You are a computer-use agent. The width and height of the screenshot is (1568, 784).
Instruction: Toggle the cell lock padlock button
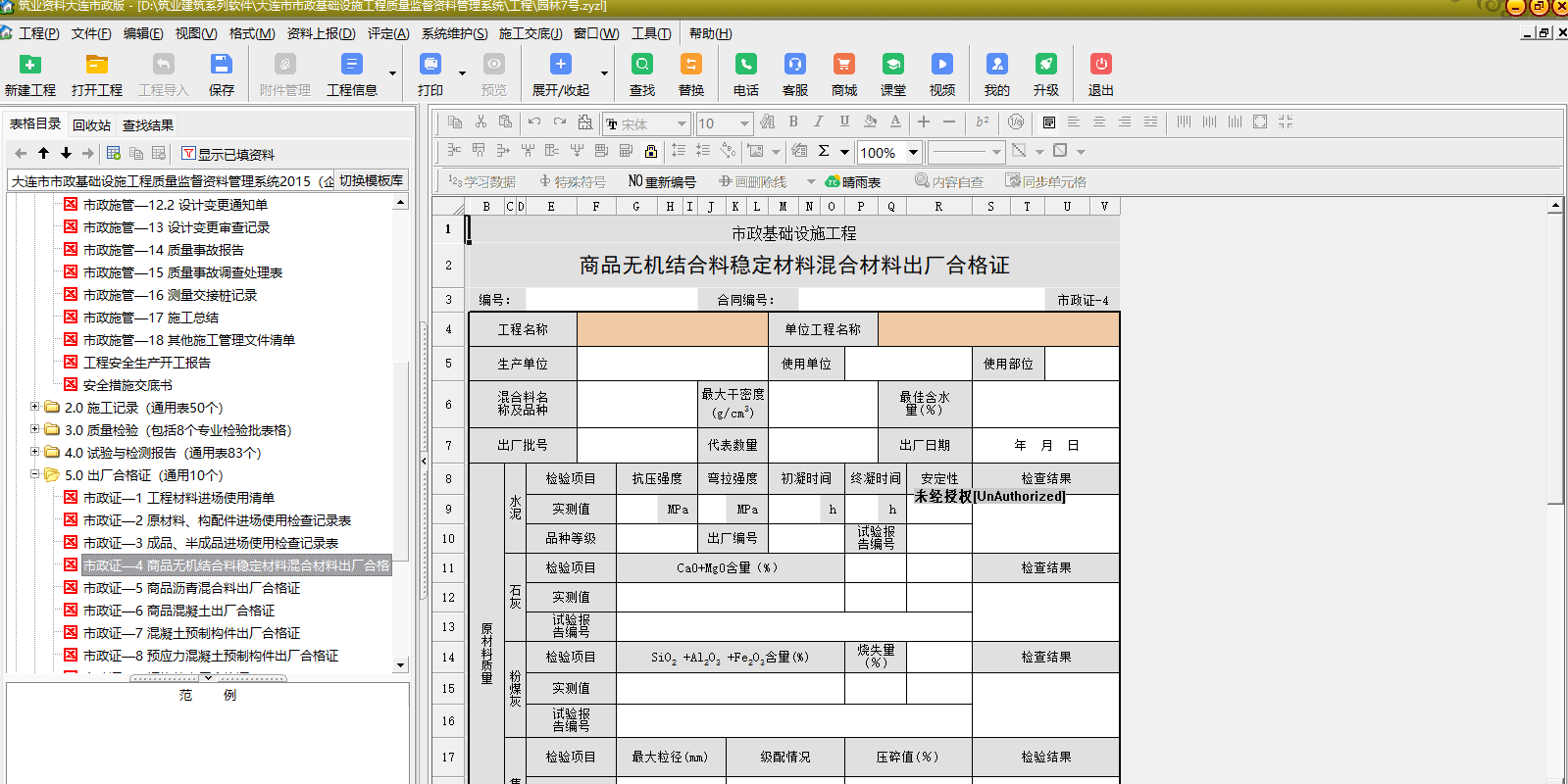[x=651, y=151]
